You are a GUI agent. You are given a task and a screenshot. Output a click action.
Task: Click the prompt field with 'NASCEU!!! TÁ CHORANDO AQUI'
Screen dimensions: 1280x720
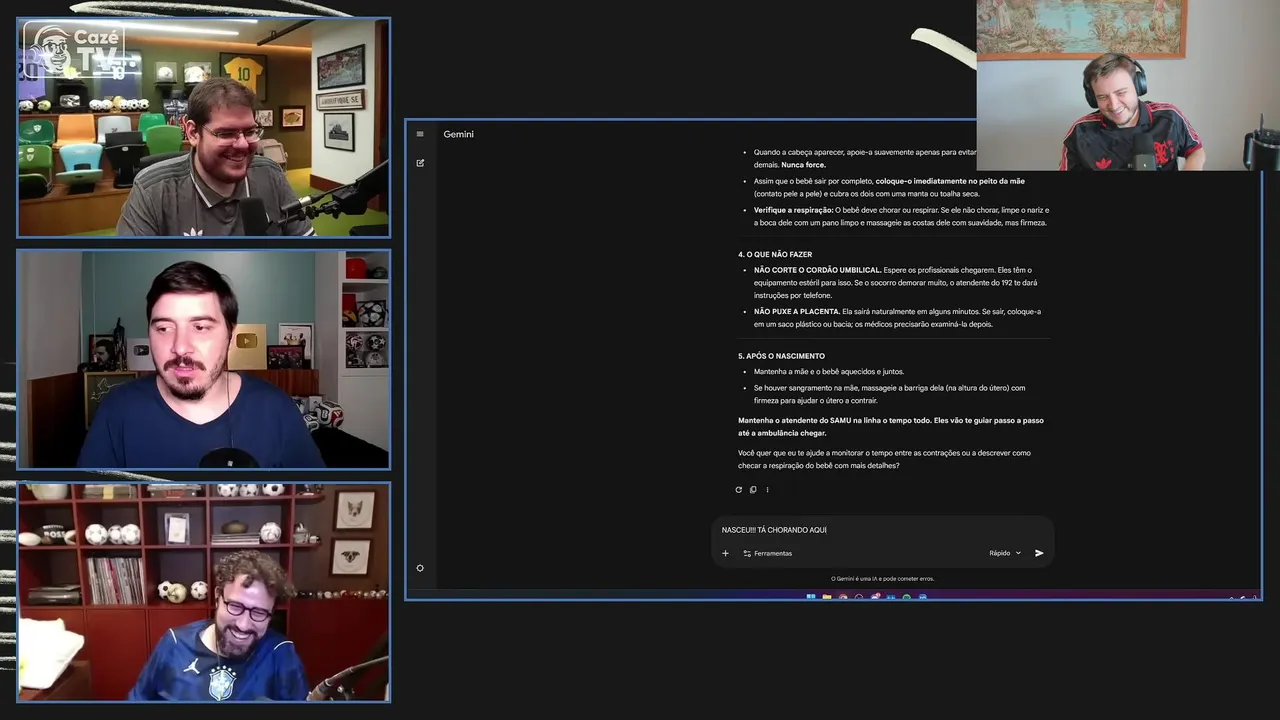882,530
